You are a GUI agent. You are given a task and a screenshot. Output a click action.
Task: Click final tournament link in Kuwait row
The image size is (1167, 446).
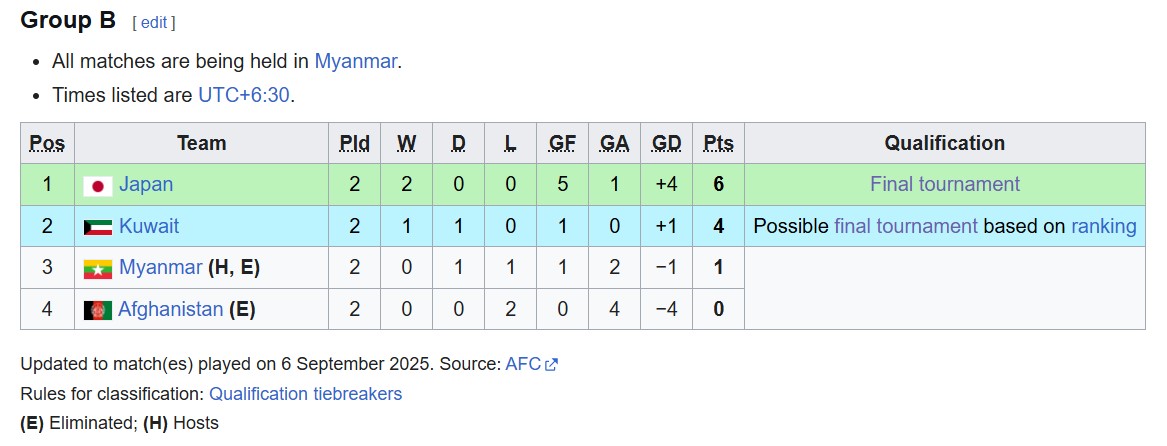(906, 226)
